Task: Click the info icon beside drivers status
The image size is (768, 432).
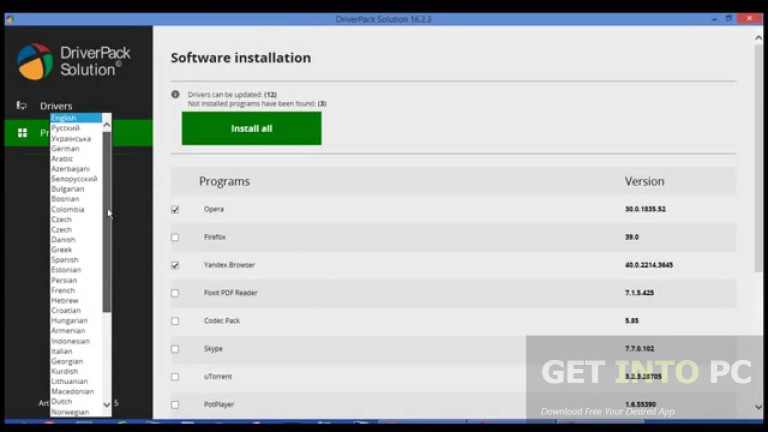Action: 175,94
